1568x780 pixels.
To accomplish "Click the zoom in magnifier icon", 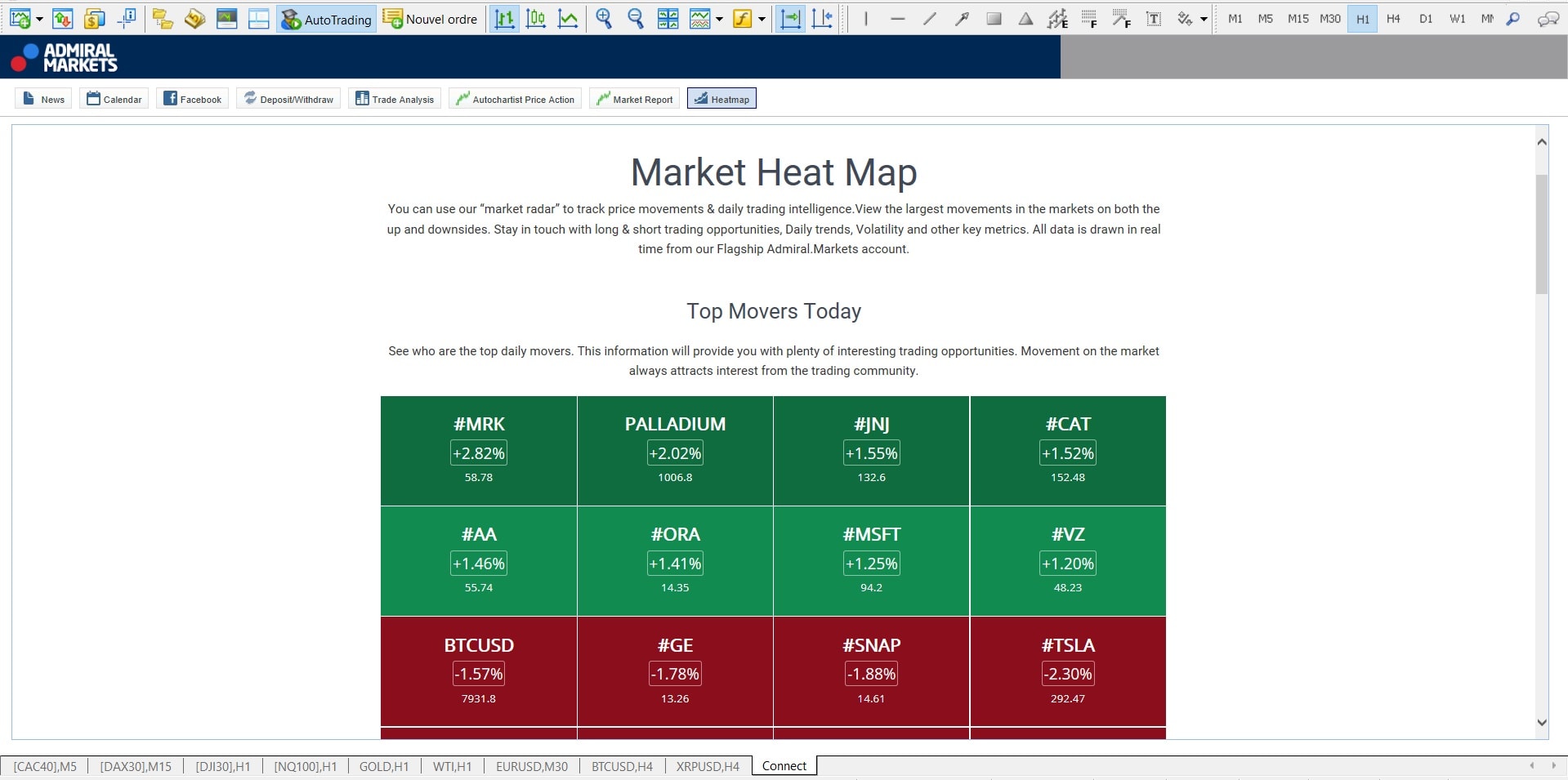I will click(x=604, y=19).
